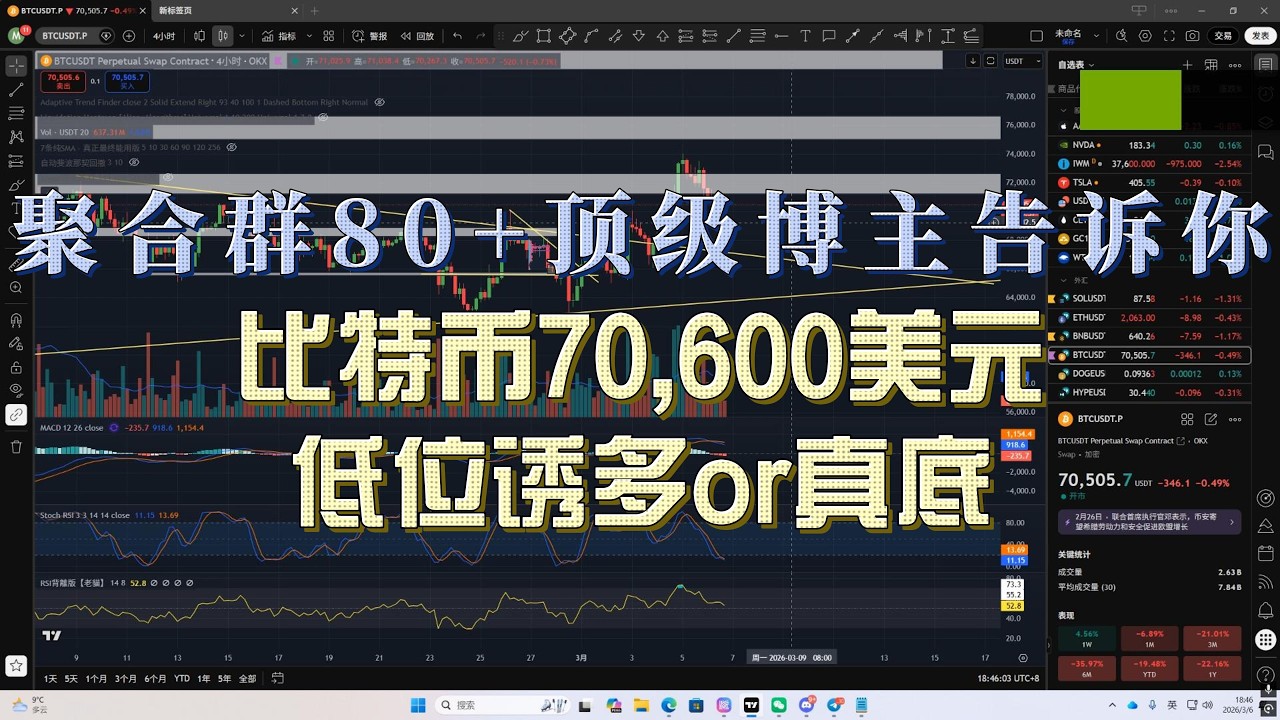Select the YTD time range tab
The height and width of the screenshot is (720, 1280).
[182, 678]
